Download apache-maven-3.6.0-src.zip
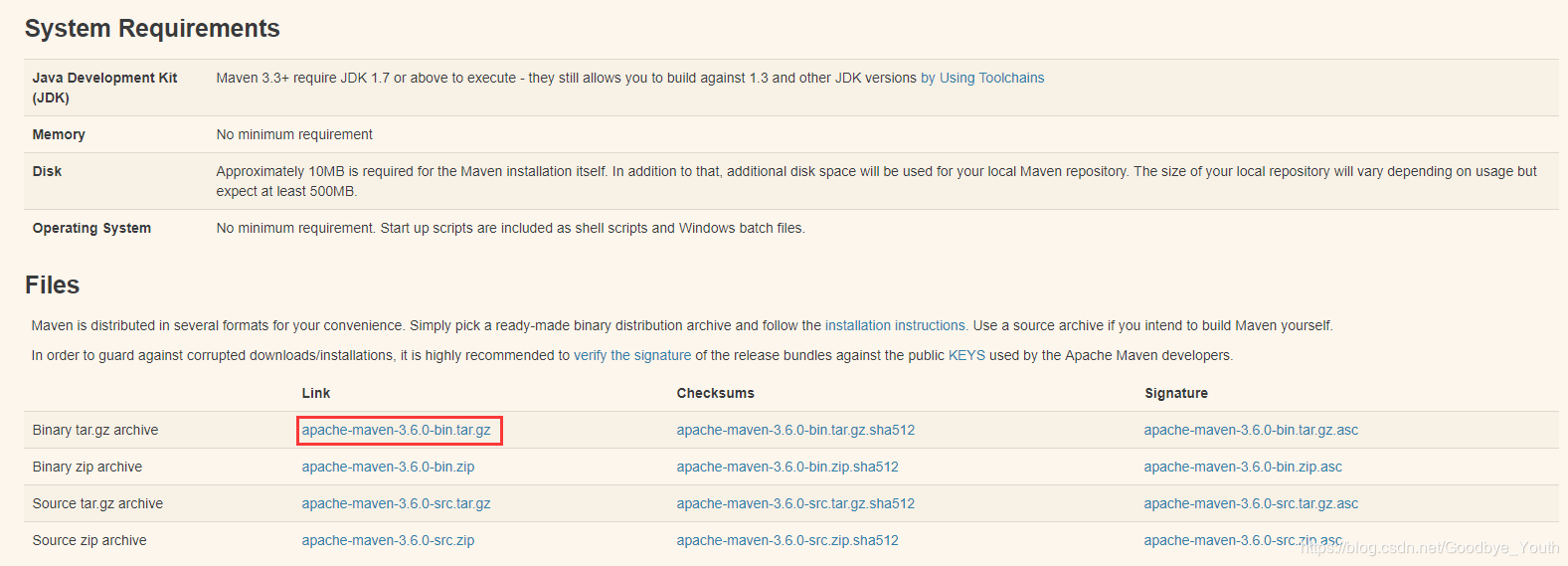Screen dimensions: 1568x566 click(x=388, y=540)
